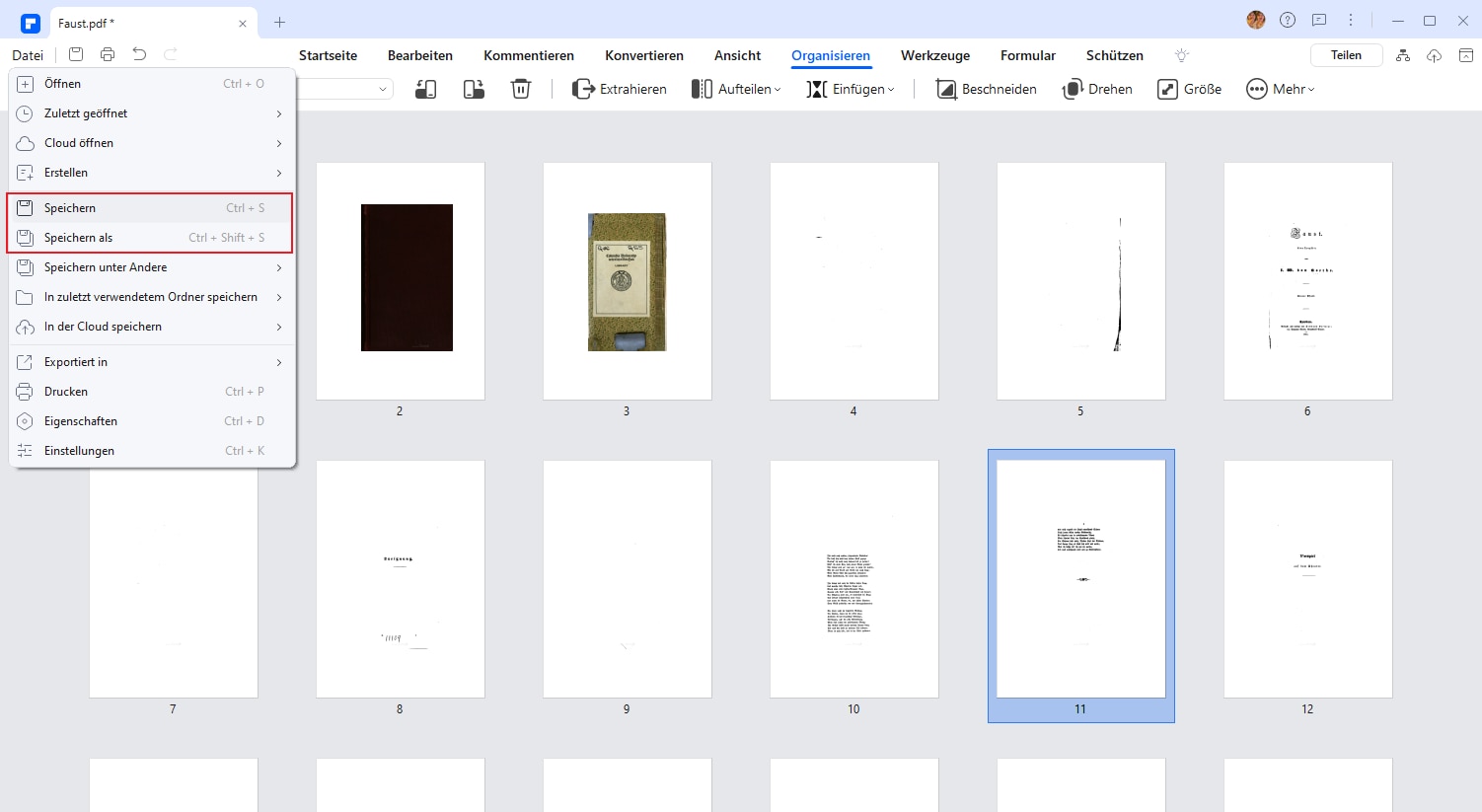1482x812 pixels.
Task: Switch to the Startseite tab
Action: point(328,55)
